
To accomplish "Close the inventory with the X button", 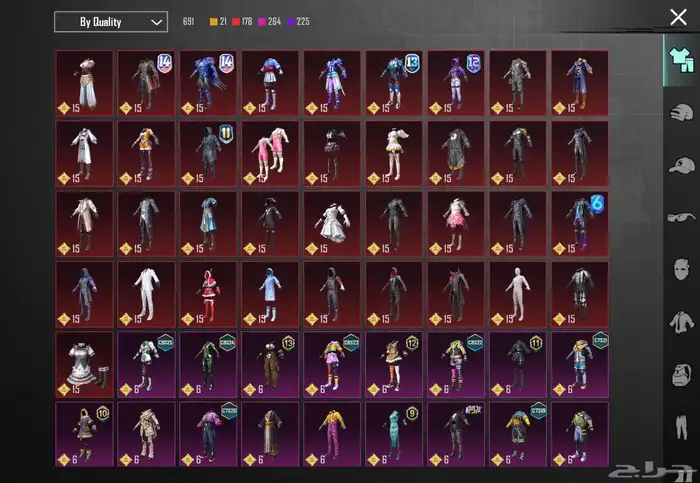I will pyautogui.click(x=678, y=16).
